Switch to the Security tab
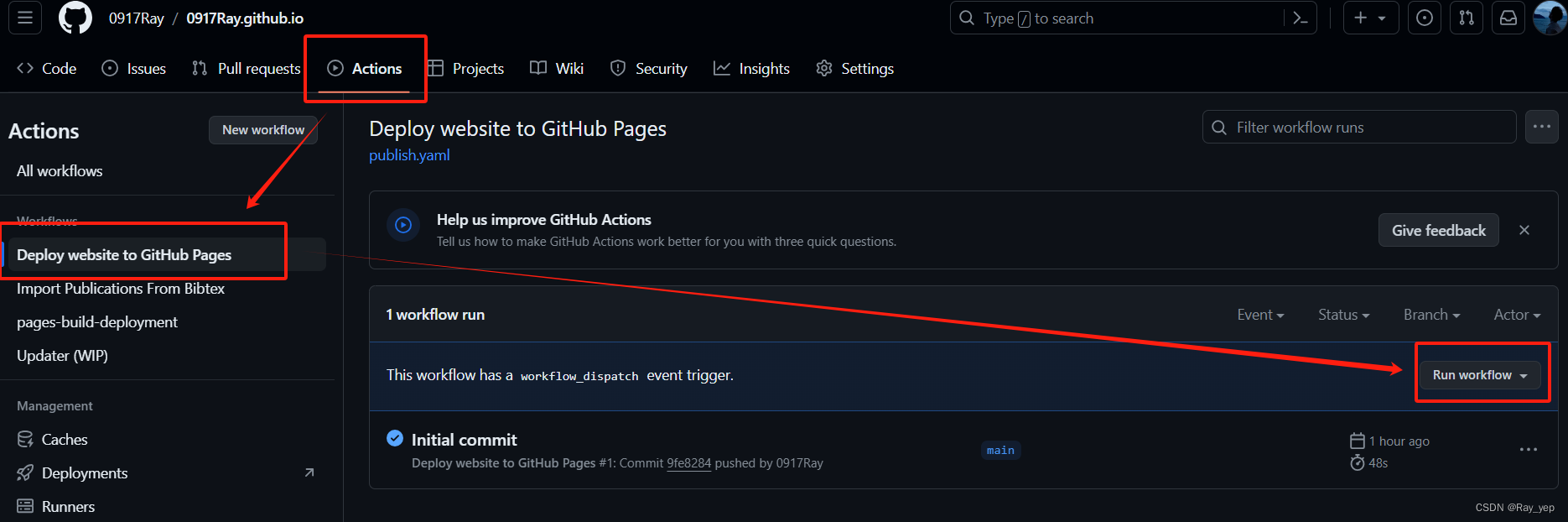The height and width of the screenshot is (522, 1568). [649, 69]
